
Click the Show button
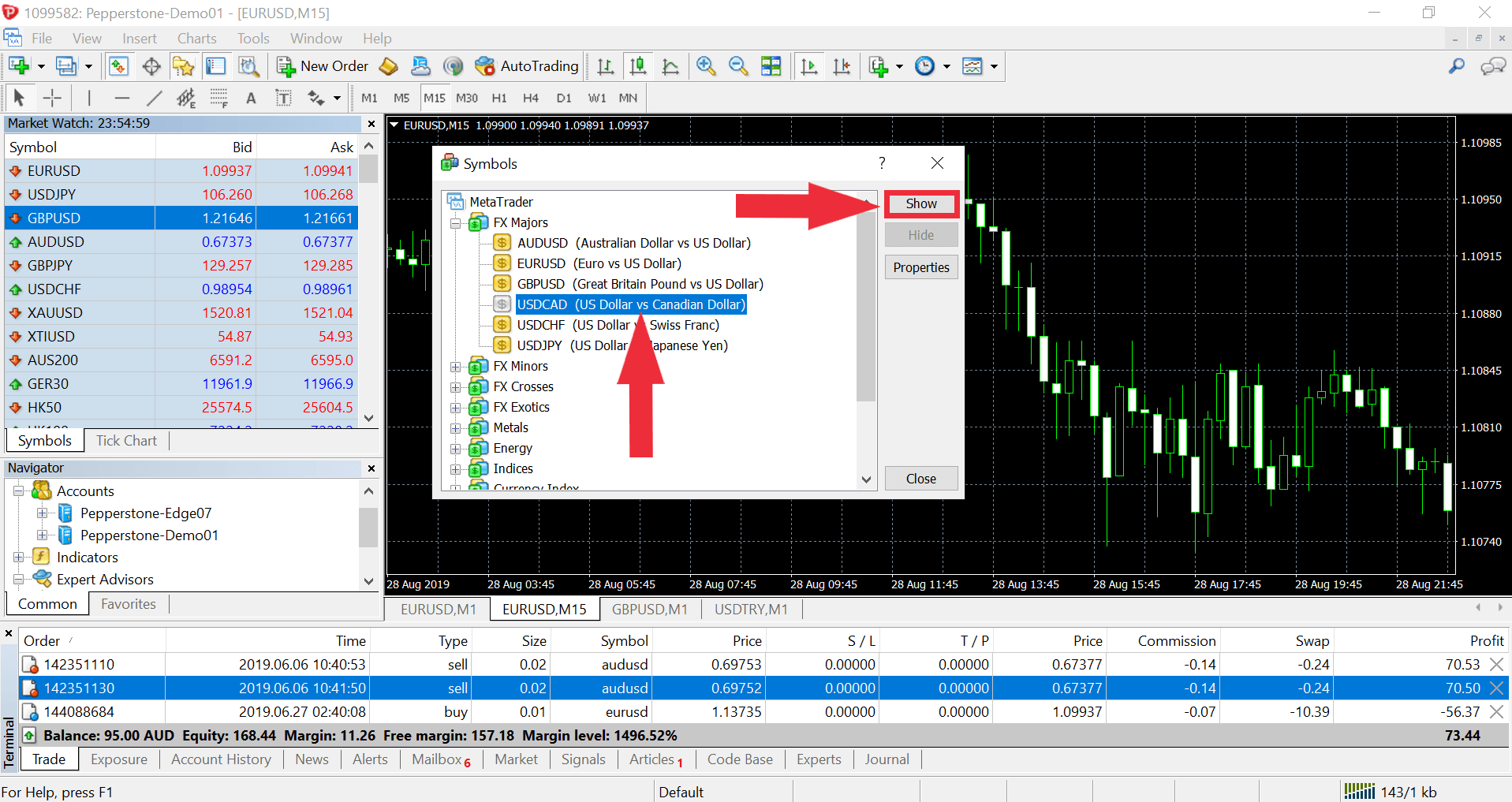921,203
